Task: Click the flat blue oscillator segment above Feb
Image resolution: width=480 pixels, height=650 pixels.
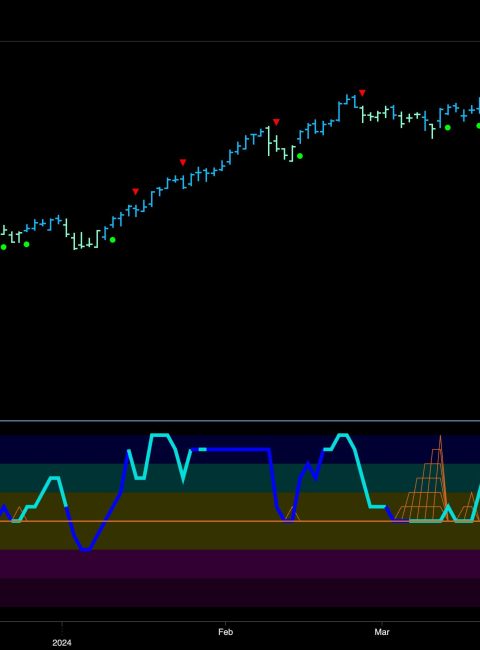Action: point(238,449)
